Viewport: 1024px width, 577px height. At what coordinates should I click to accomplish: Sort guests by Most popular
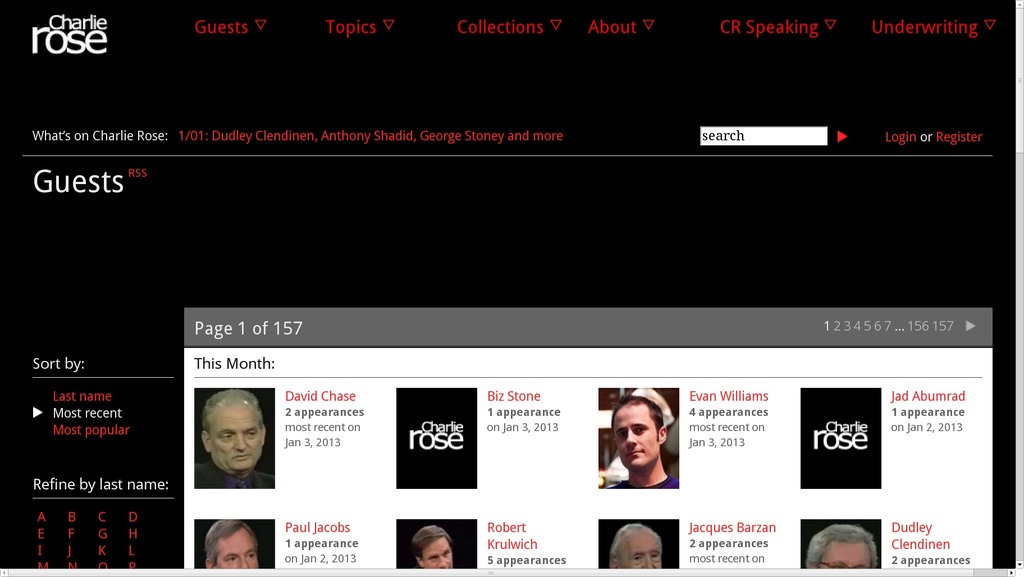point(91,430)
